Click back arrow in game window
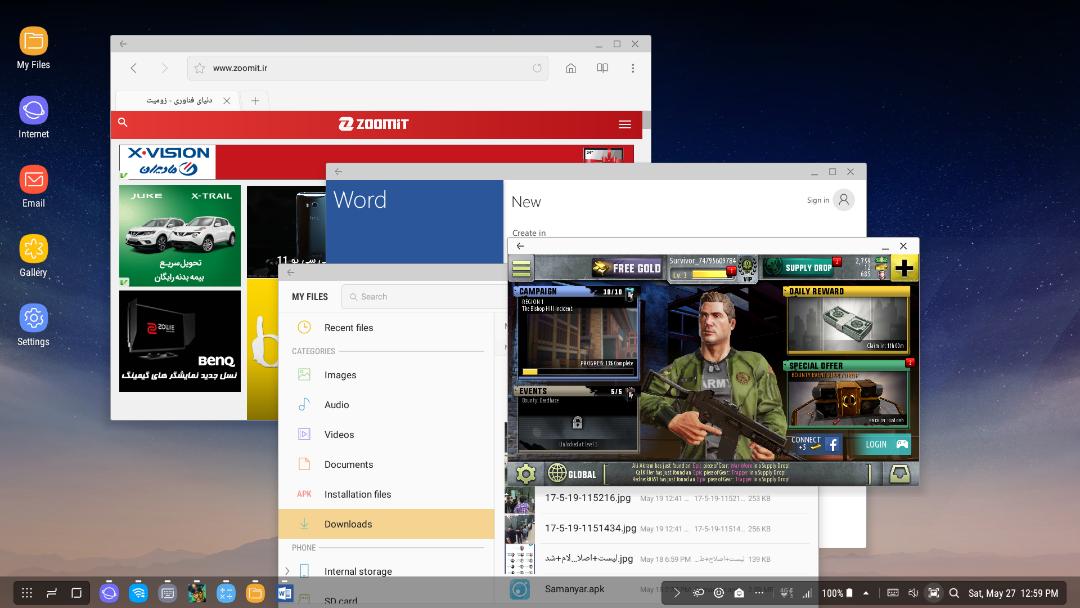Viewport: 1080px width, 608px height. click(520, 246)
